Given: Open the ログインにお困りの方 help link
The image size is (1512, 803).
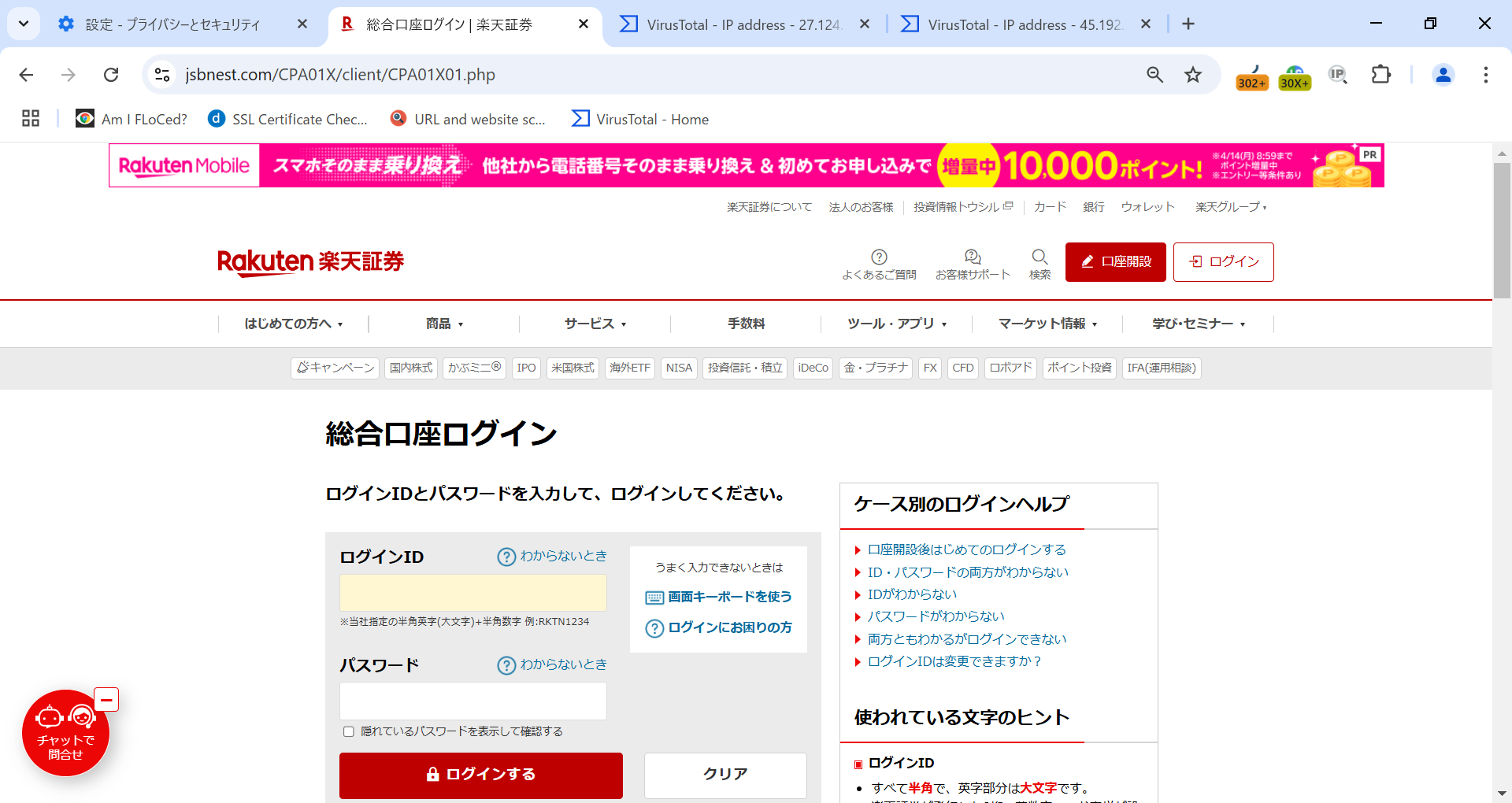Looking at the screenshot, I should (718, 628).
